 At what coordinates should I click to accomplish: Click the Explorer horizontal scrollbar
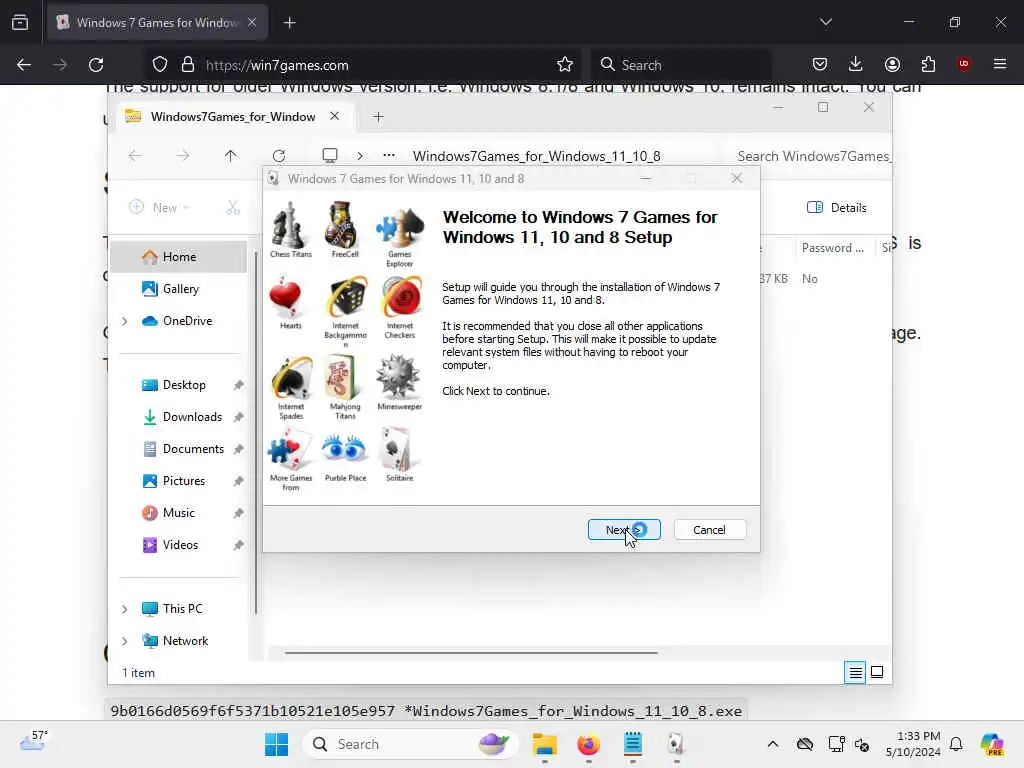(471, 652)
